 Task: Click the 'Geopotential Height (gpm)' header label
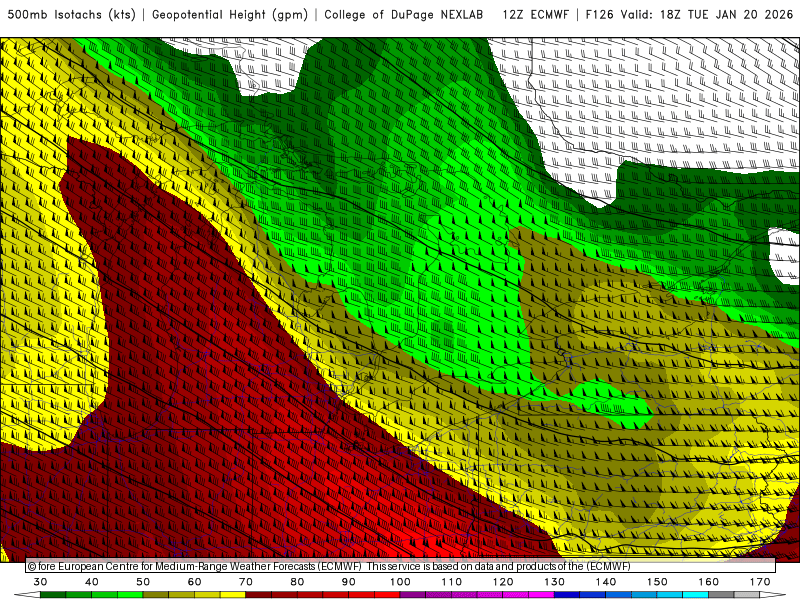click(230, 14)
